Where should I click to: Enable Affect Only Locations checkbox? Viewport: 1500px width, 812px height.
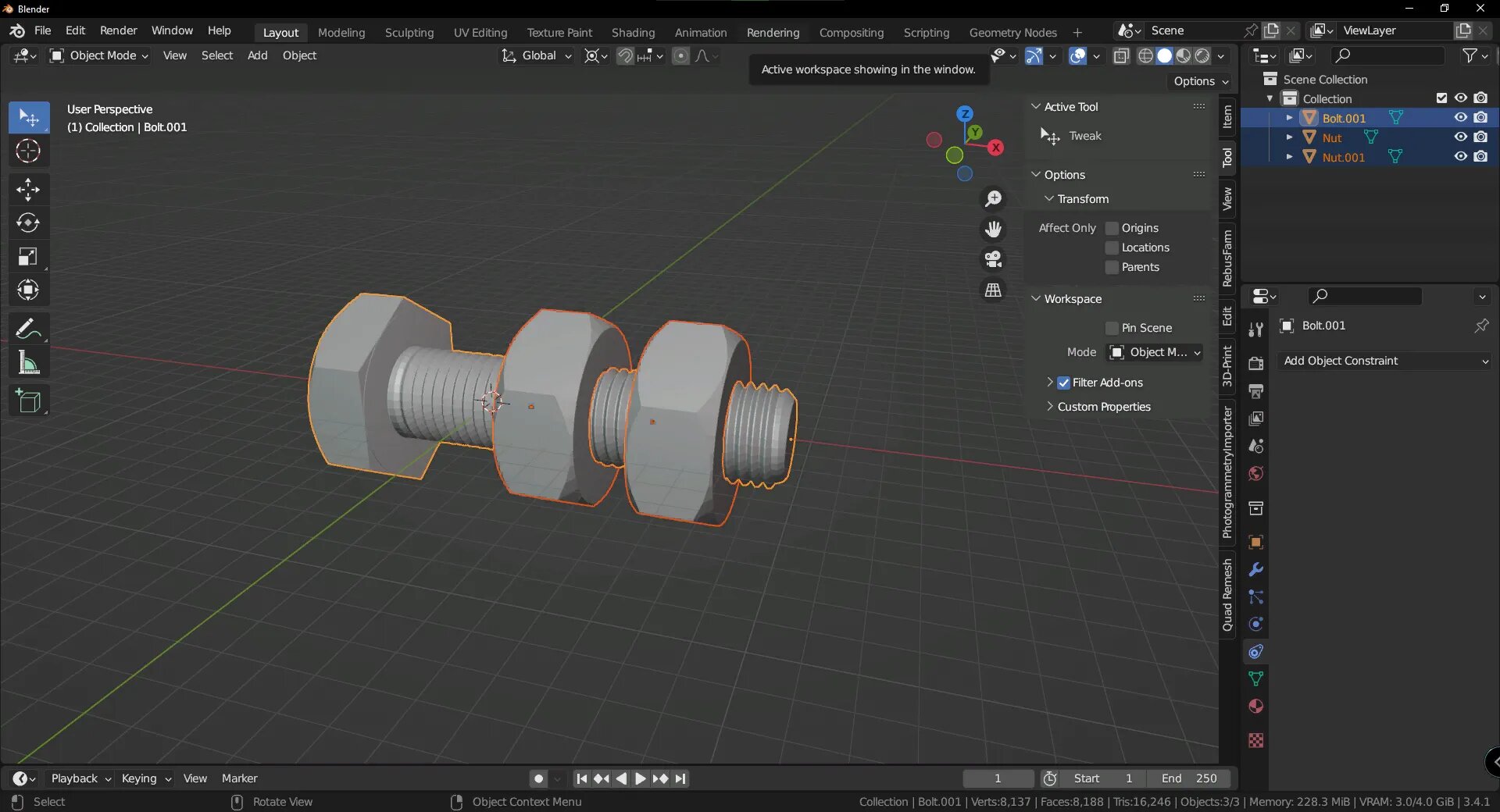pyautogui.click(x=1112, y=248)
